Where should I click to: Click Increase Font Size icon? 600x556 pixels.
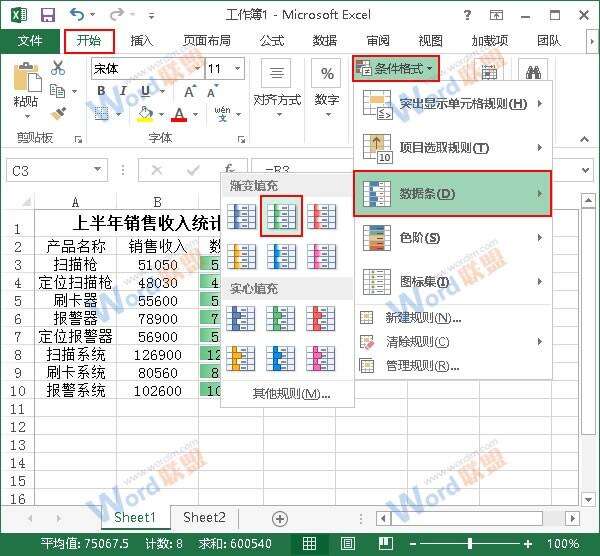[x=190, y=91]
